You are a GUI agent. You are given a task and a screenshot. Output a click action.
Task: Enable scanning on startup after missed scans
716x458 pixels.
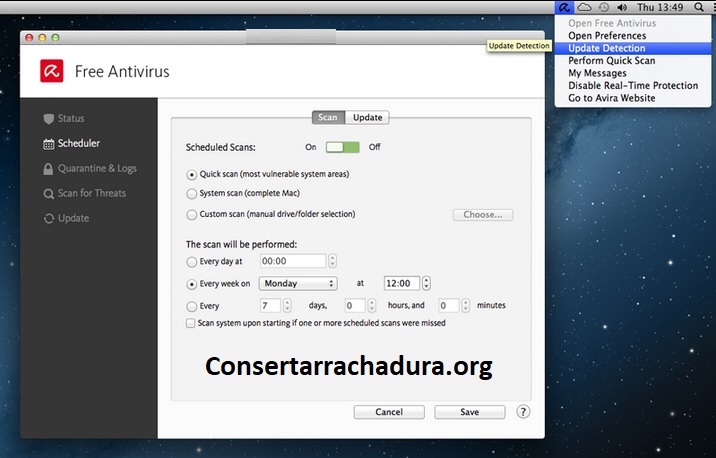pos(190,323)
